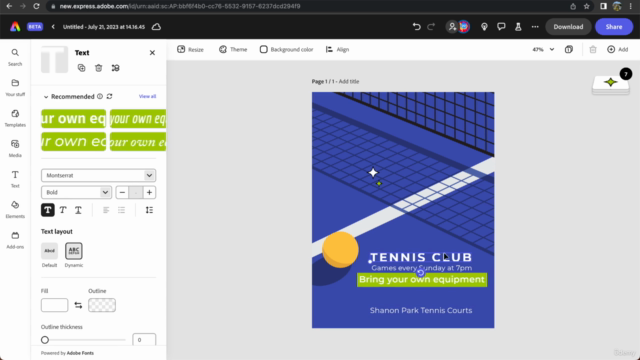The width and height of the screenshot is (640, 360).
Task: Invite collaborators with the add-person icon
Action: click(x=452, y=27)
